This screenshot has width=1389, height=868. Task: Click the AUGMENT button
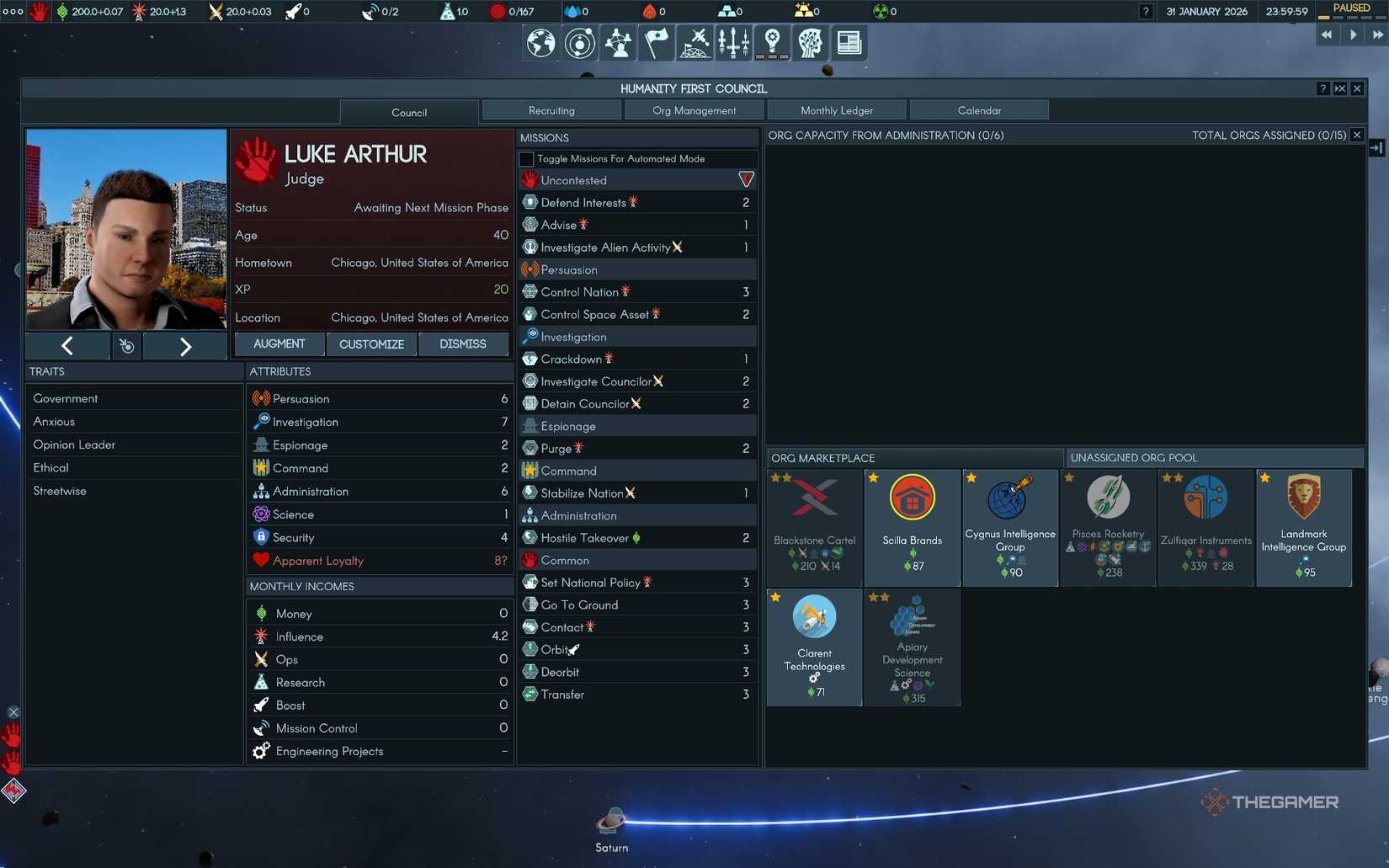coord(279,343)
